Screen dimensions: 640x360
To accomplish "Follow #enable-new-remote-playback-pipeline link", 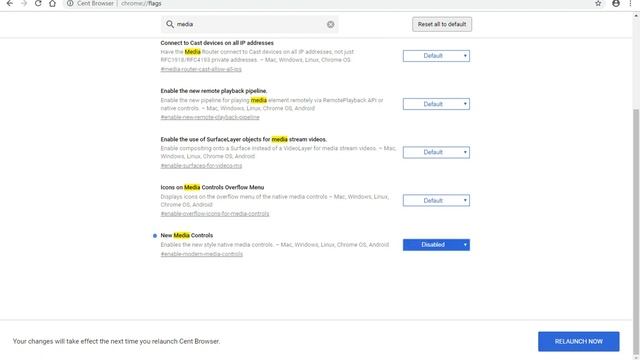I will [210, 117].
